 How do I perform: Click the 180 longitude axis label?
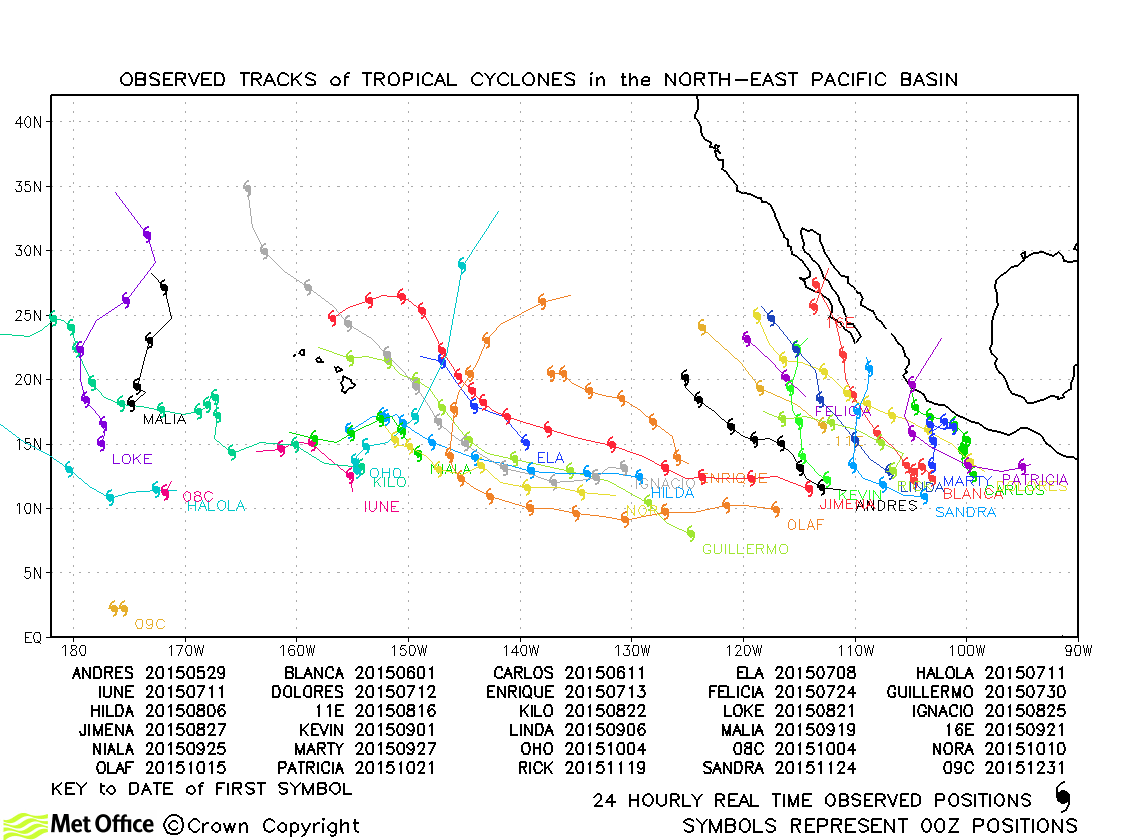click(74, 651)
